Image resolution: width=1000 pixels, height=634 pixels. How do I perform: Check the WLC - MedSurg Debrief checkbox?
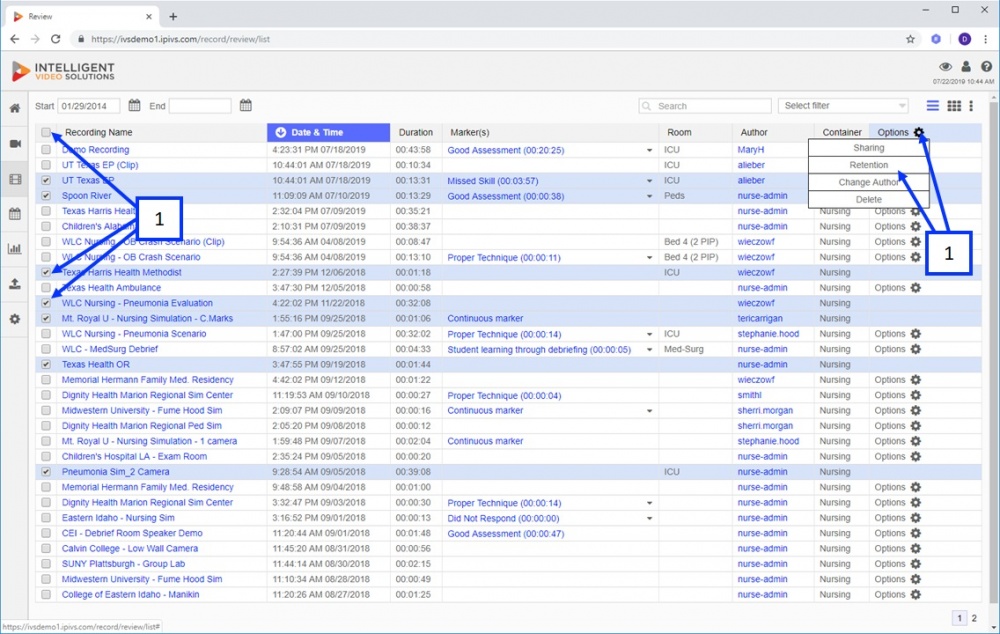[x=46, y=349]
